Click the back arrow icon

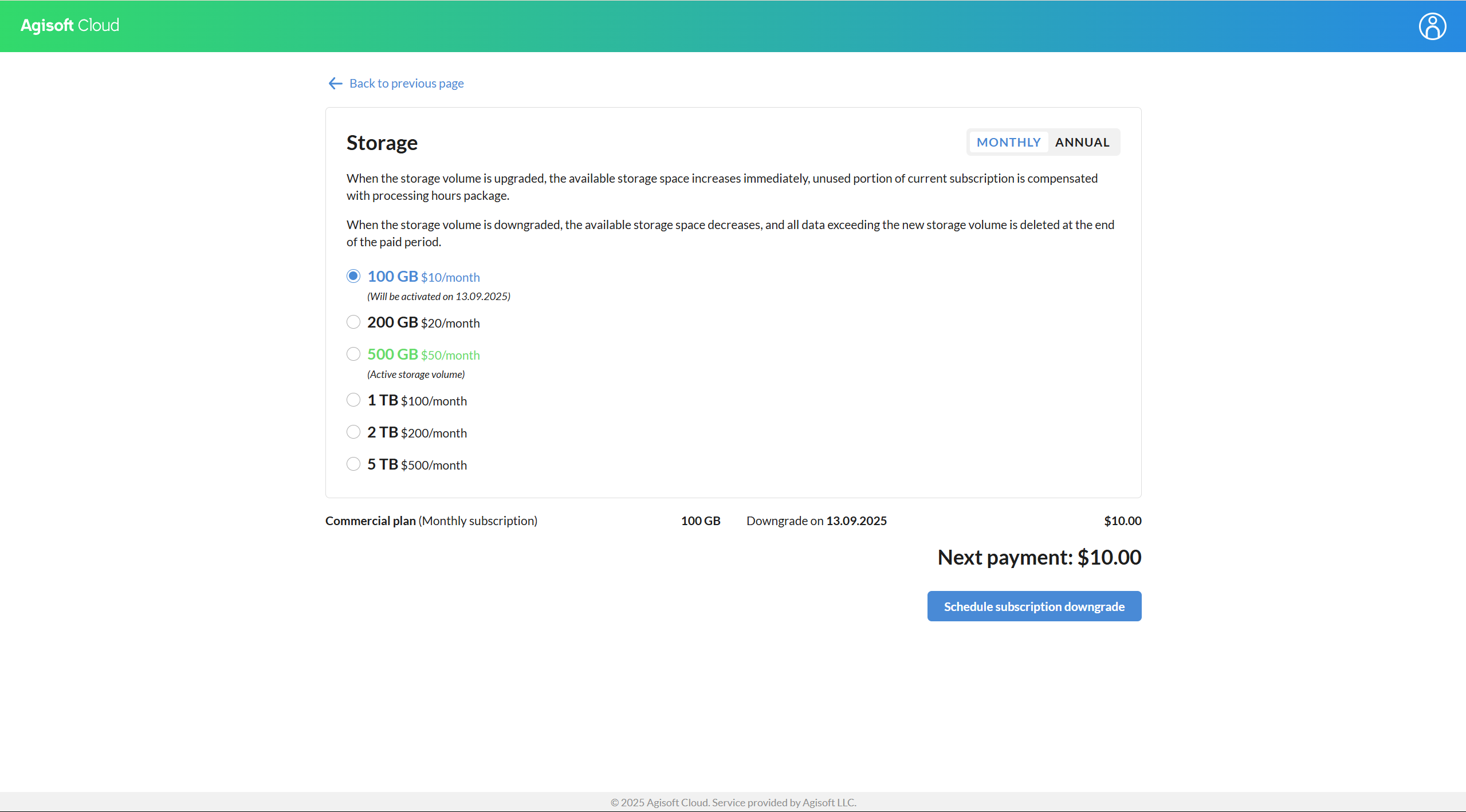click(x=335, y=84)
